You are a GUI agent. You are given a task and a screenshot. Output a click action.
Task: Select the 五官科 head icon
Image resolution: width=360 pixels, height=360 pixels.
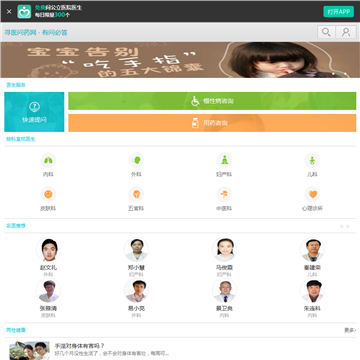point(136,194)
